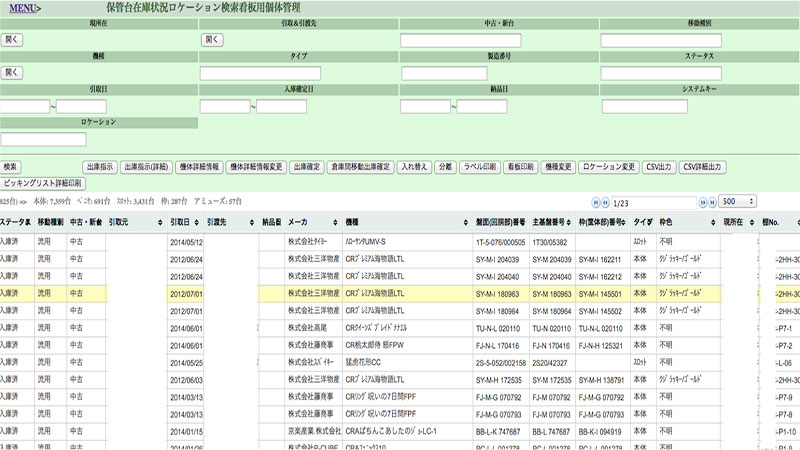Image resolution: width=800 pixels, height=450 pixels.
Task: Focus the 中古・新台 input field
Action: click(x=461, y=40)
